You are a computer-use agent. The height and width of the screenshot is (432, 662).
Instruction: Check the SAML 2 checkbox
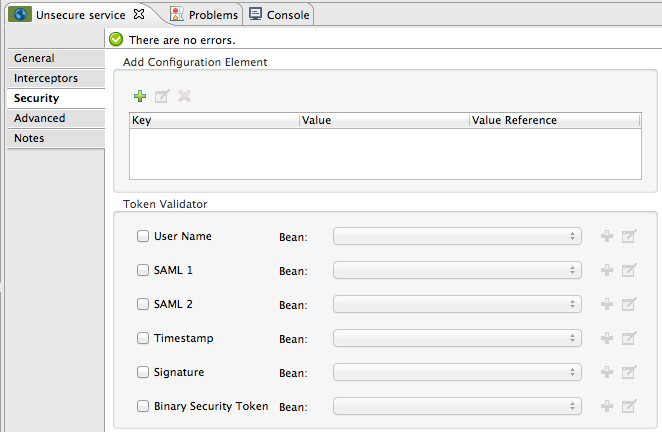143,304
